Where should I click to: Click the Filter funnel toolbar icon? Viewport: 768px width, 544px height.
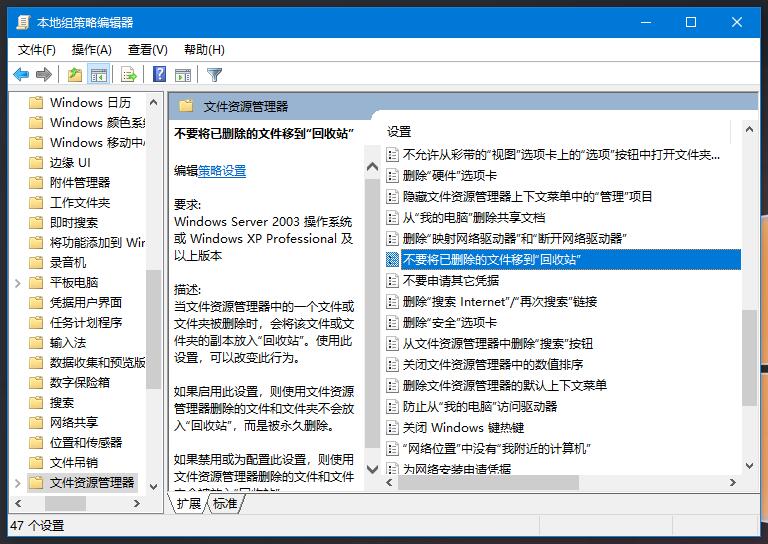pos(214,74)
